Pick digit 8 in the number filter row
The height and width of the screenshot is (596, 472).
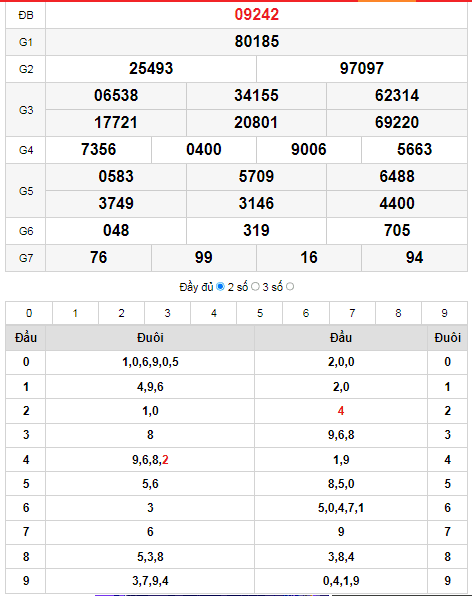pyautogui.click(x=398, y=313)
